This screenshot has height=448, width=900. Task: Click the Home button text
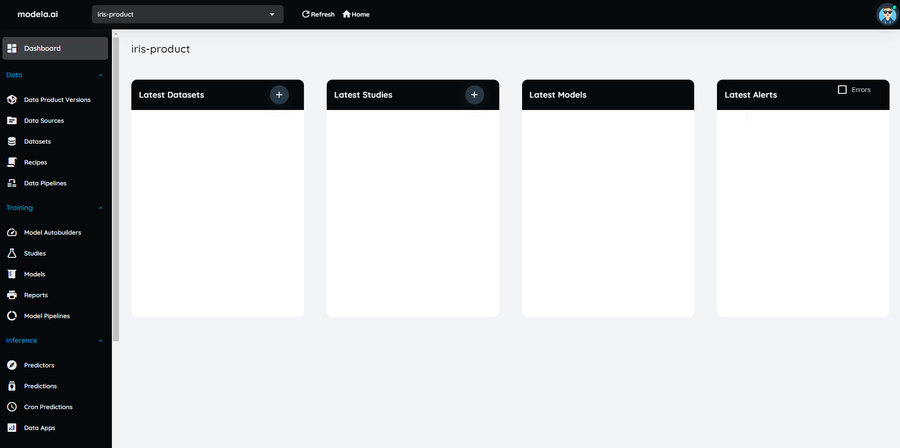(360, 14)
